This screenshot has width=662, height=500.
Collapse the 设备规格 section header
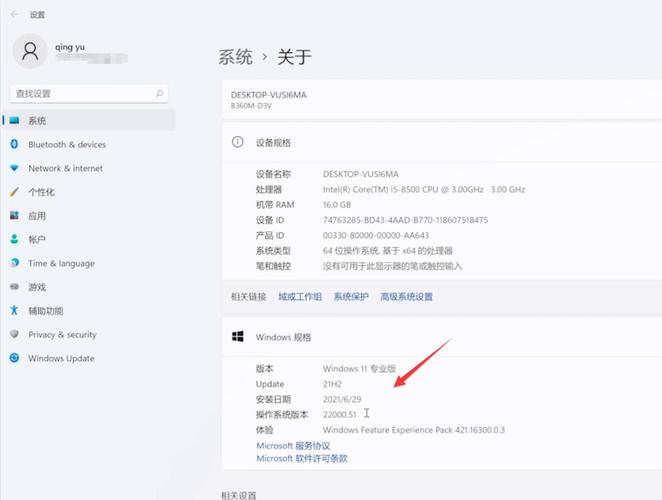pos(442,142)
